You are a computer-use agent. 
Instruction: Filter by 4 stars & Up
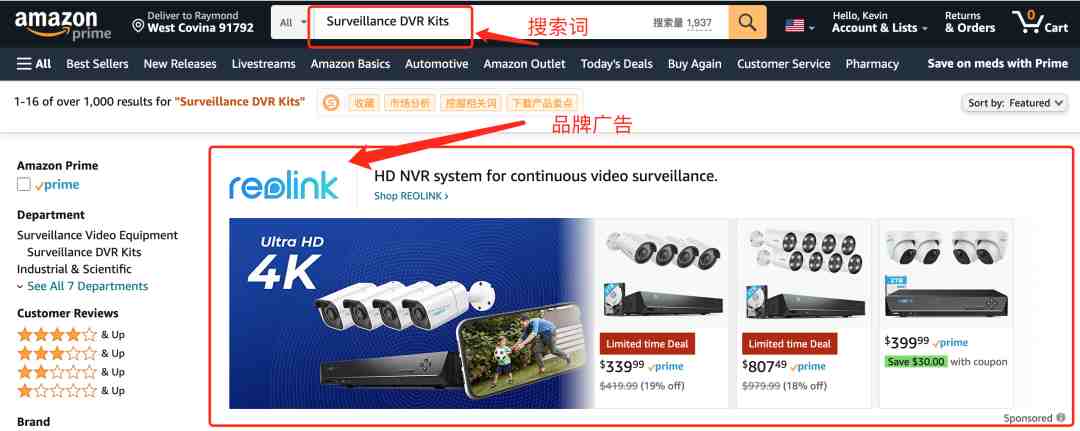(x=71, y=335)
